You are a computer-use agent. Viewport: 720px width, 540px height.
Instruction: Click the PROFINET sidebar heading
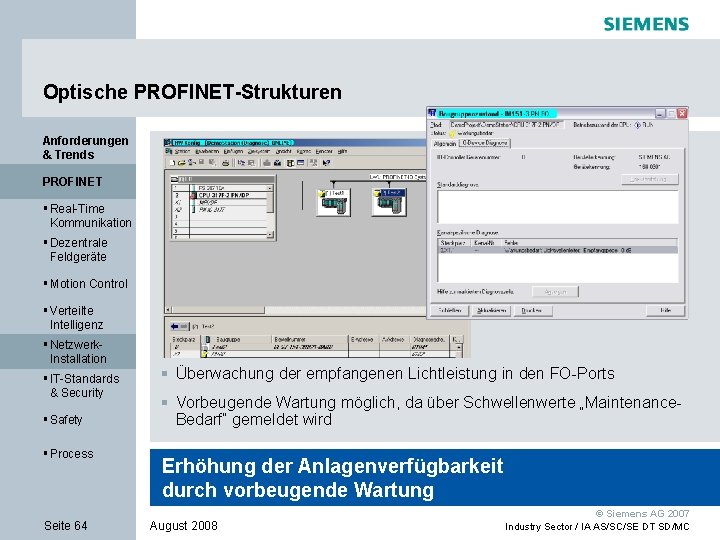(x=72, y=182)
